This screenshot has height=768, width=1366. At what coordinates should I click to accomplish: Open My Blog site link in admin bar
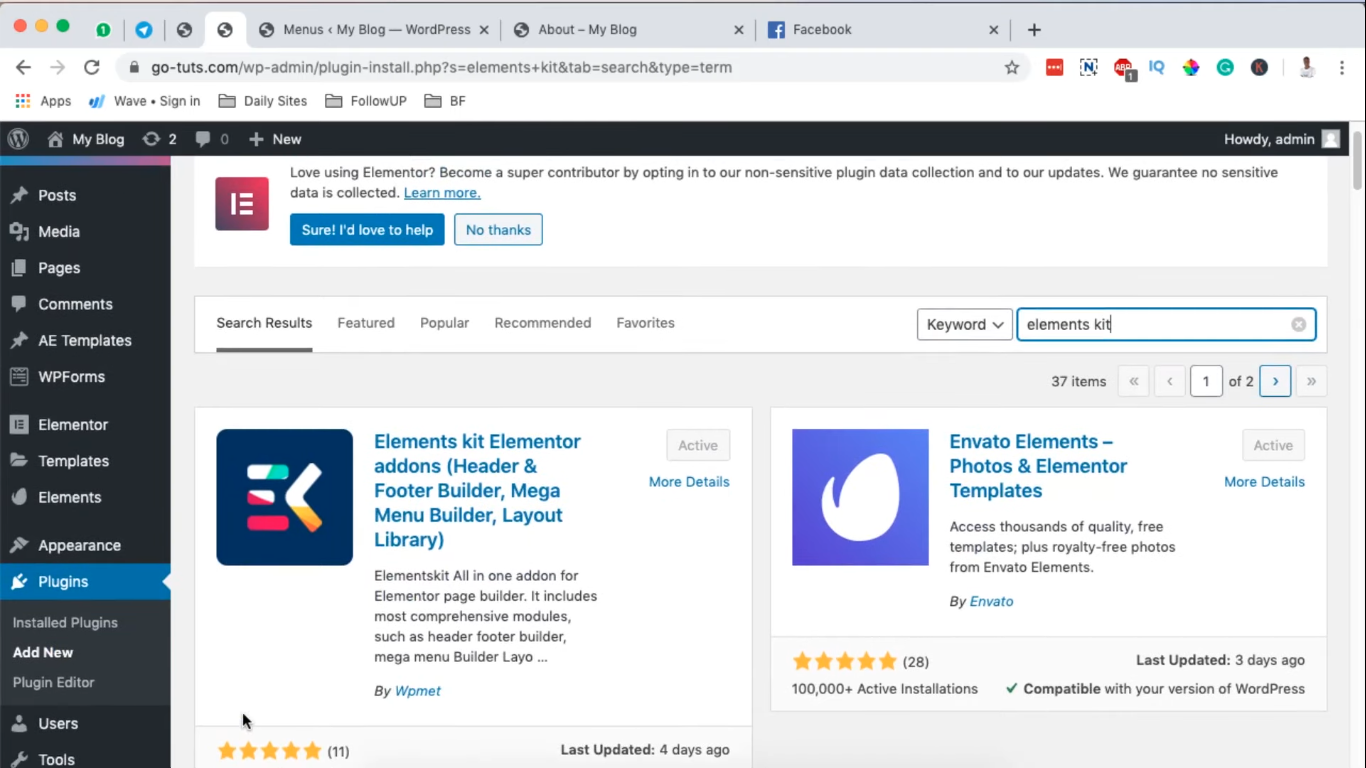[86, 139]
